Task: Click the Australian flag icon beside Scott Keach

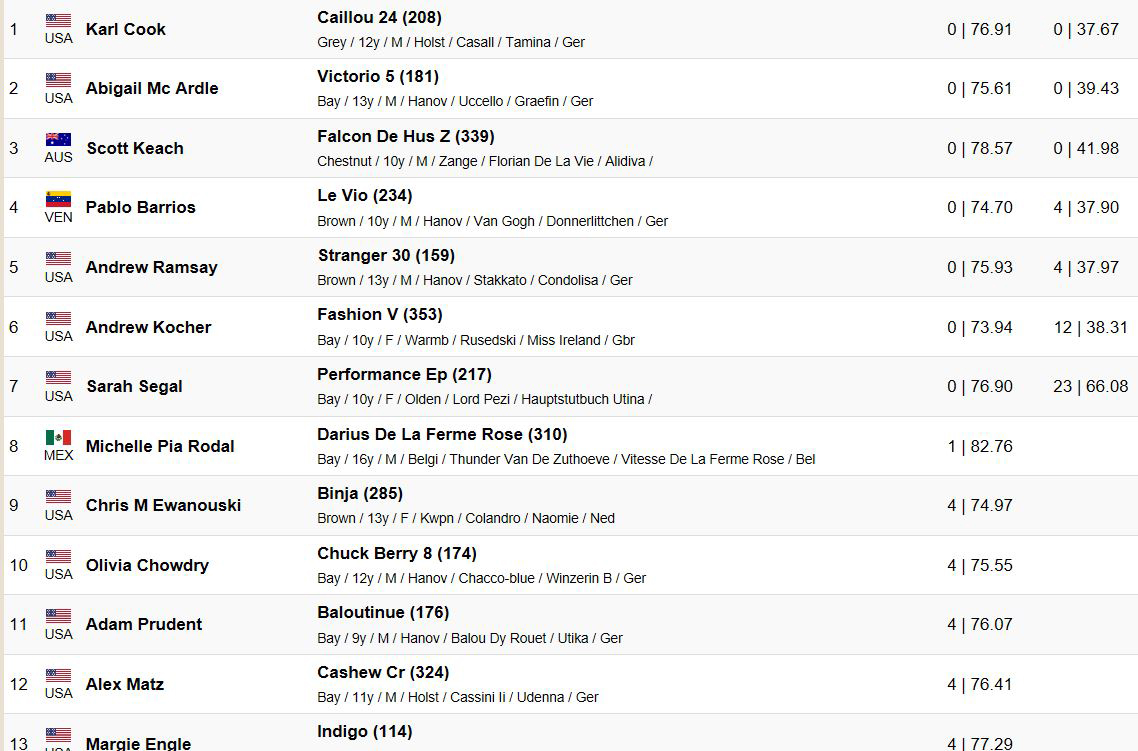Action: 58,139
